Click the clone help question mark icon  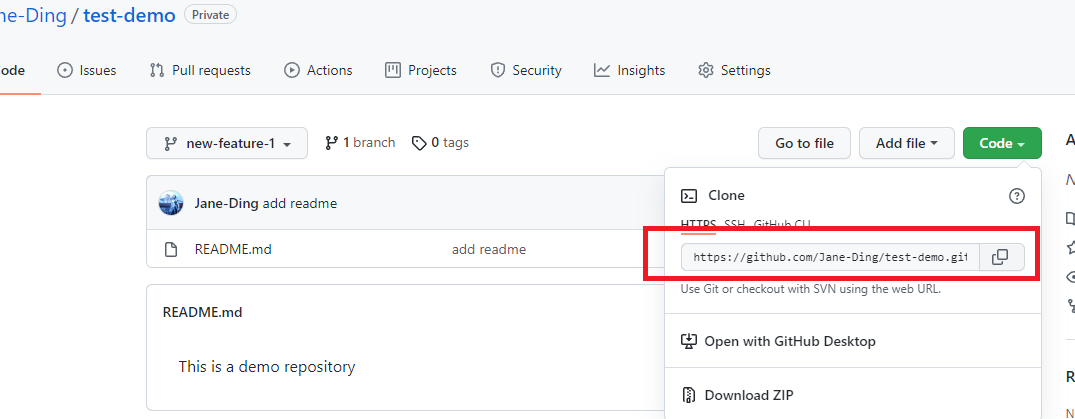coord(1017,196)
